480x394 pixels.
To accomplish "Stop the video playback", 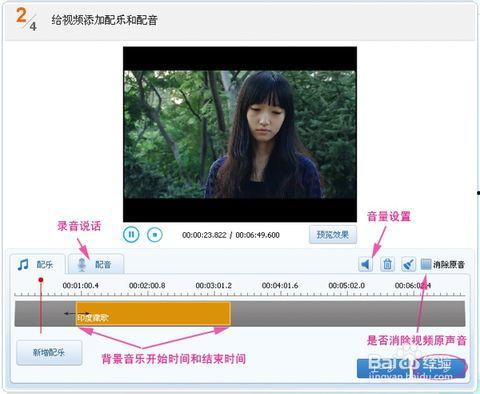I will [155, 235].
